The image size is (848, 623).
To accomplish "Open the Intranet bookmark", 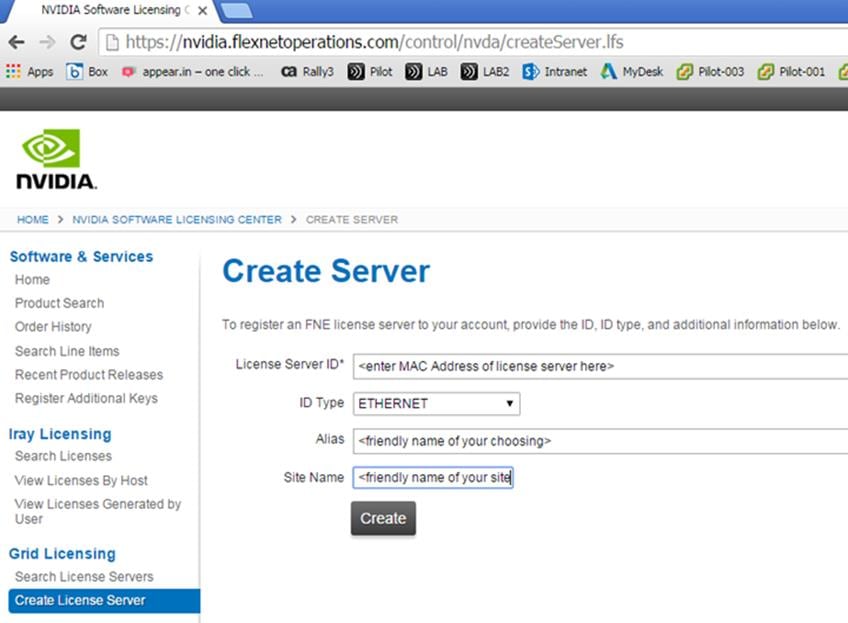I will [555, 71].
